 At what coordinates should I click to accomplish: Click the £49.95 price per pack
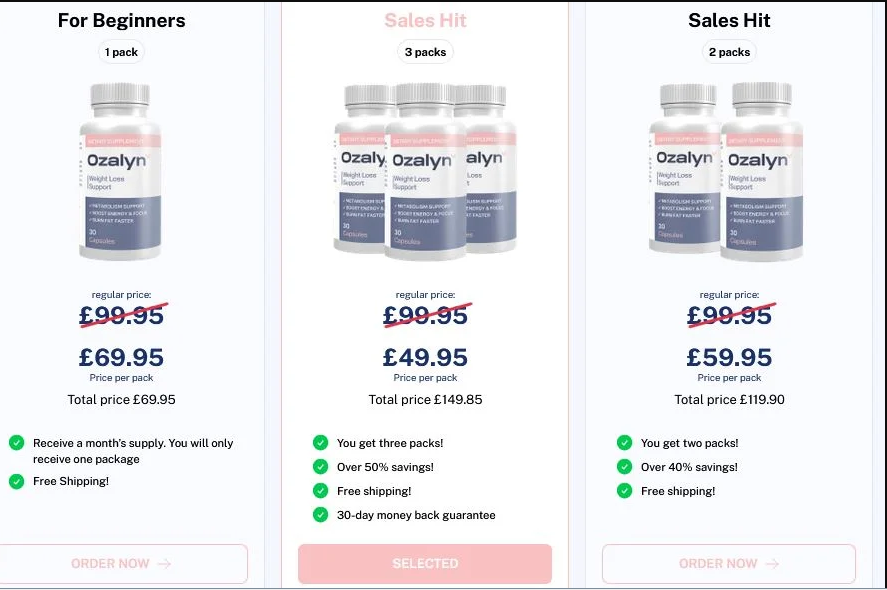pos(425,357)
